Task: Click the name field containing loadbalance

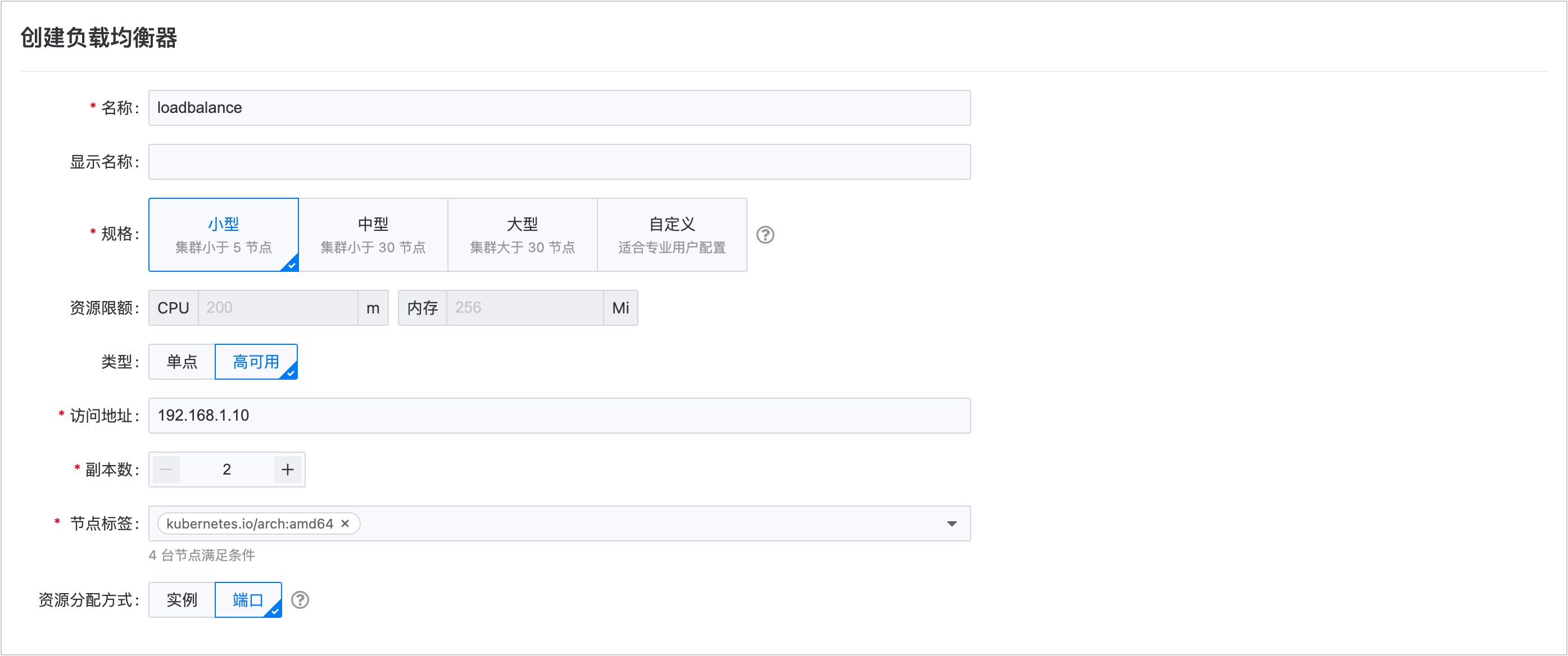Action: (559, 108)
